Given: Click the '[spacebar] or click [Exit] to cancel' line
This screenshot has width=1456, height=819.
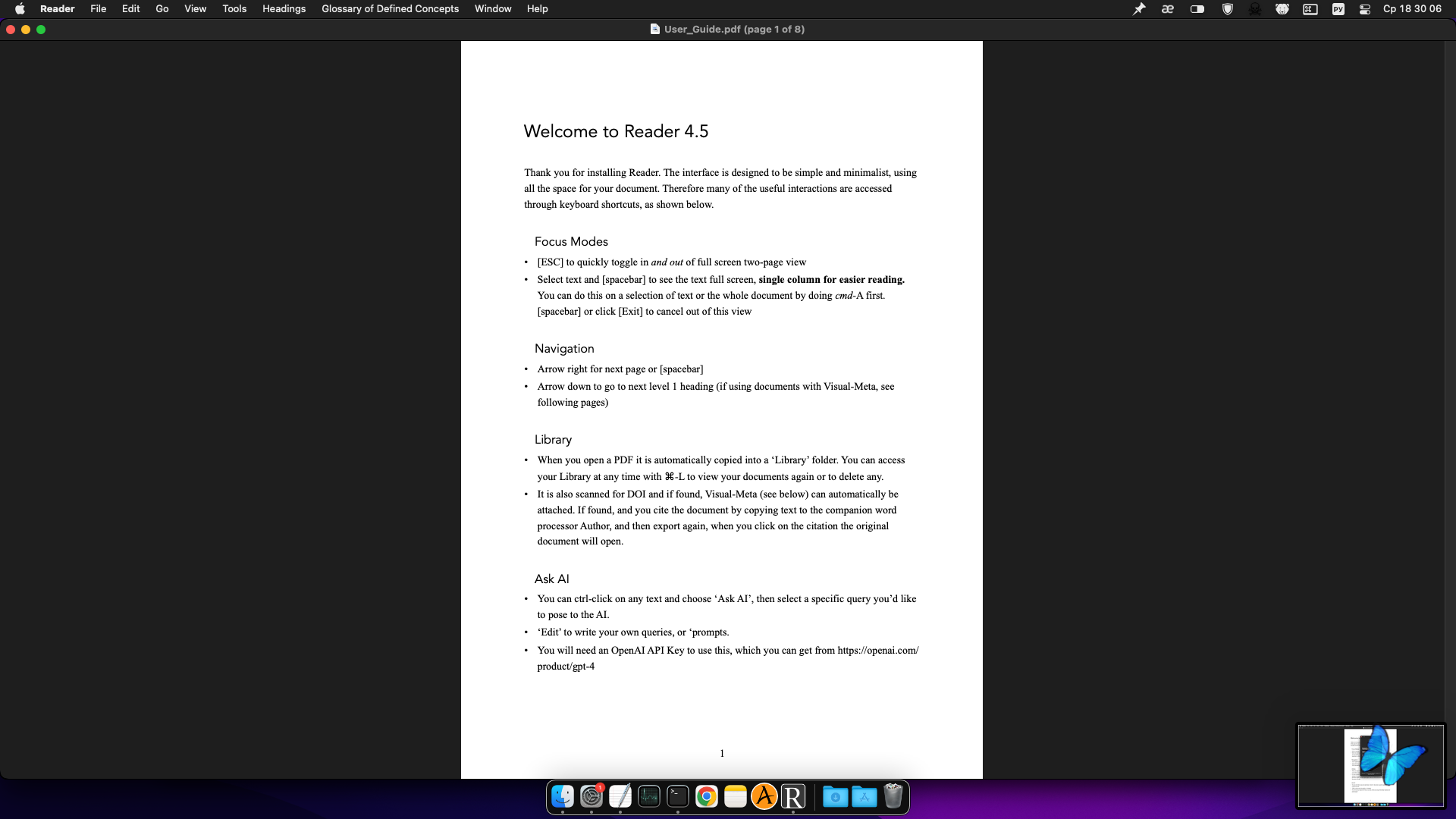Looking at the screenshot, I should (645, 311).
